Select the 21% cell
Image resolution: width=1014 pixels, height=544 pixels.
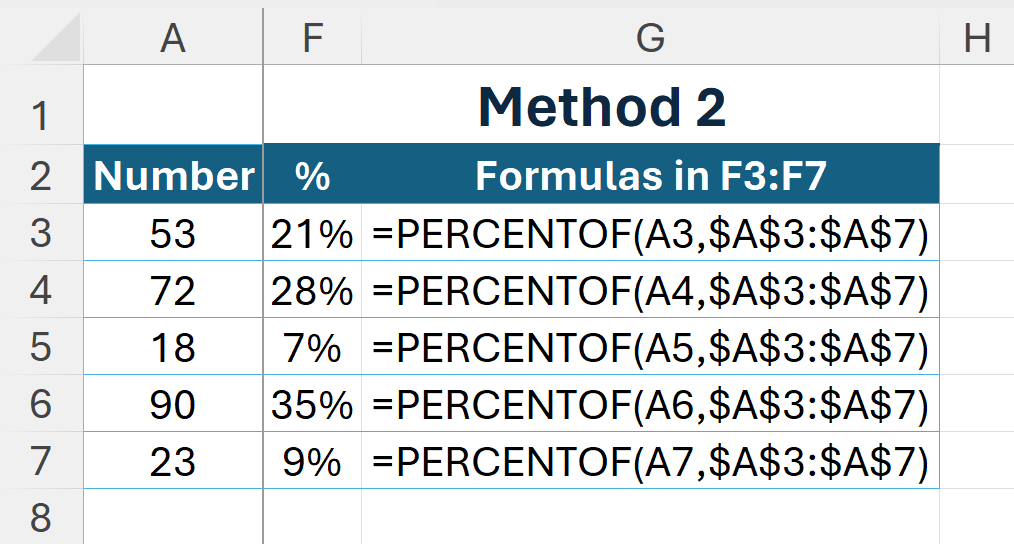312,232
